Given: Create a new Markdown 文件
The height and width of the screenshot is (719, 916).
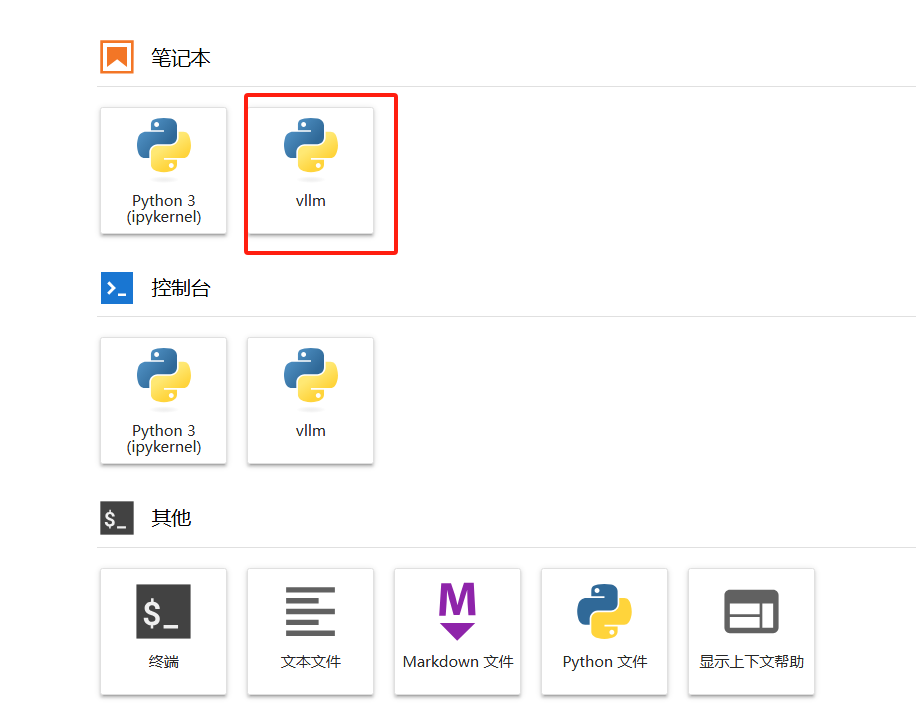Looking at the screenshot, I should [457, 631].
